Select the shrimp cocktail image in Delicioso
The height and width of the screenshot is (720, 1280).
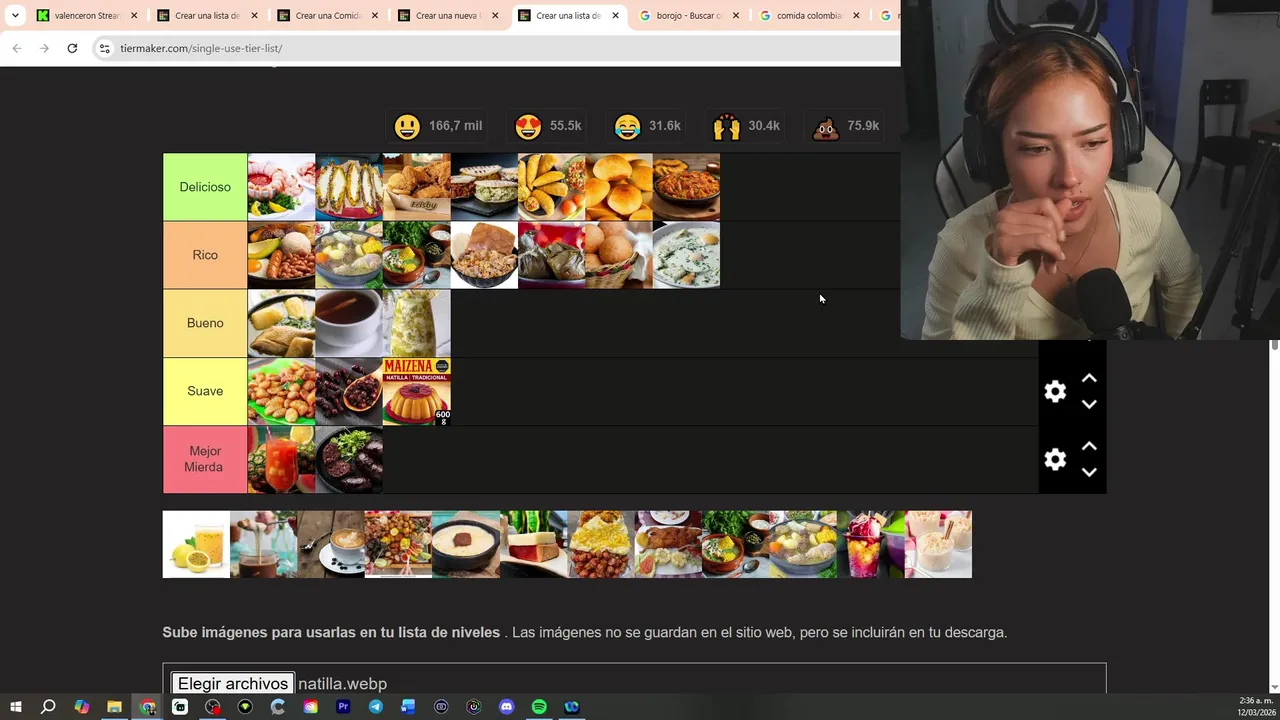[x=281, y=187]
